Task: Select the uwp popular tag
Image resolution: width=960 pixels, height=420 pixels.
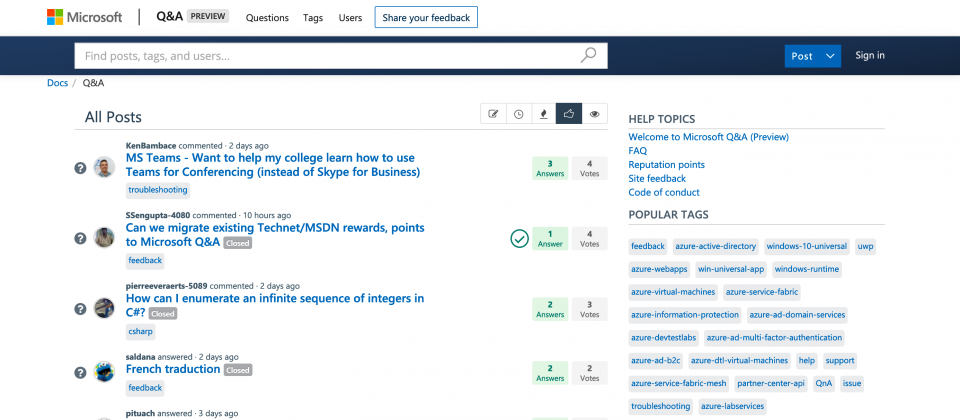Action: tap(866, 247)
